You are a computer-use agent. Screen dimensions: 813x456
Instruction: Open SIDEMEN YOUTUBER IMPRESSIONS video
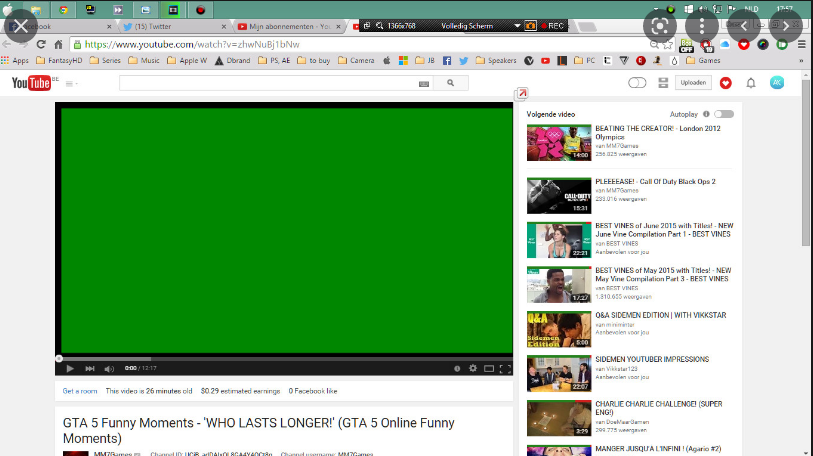652,360
